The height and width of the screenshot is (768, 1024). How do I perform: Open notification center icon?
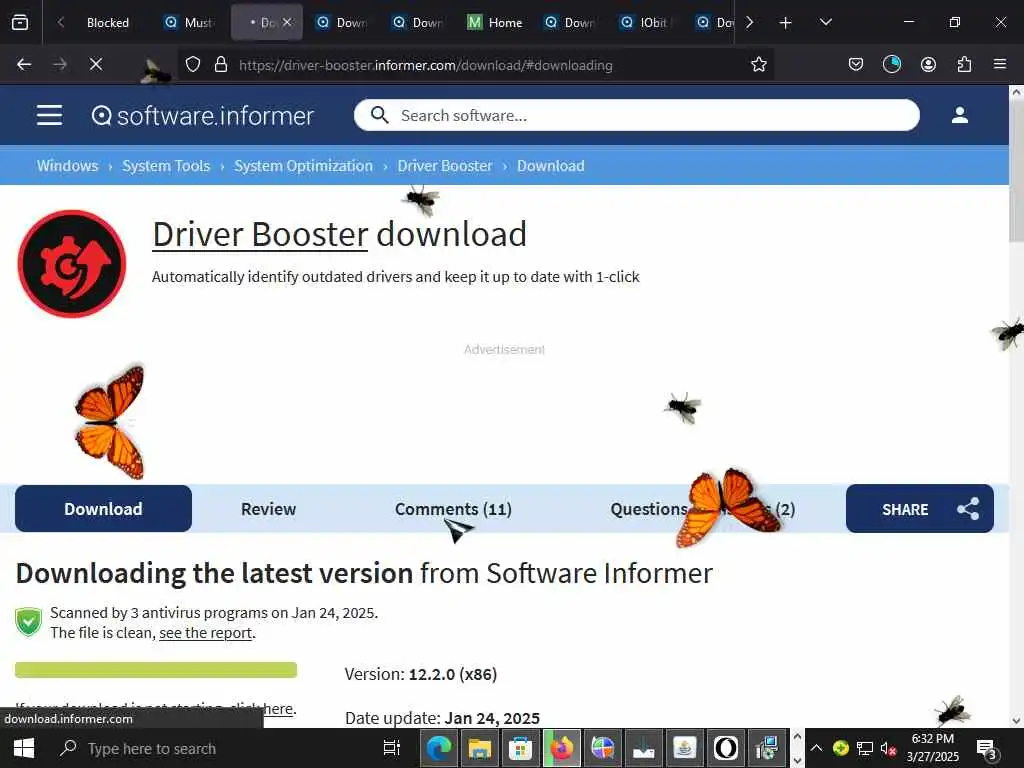coord(985,748)
